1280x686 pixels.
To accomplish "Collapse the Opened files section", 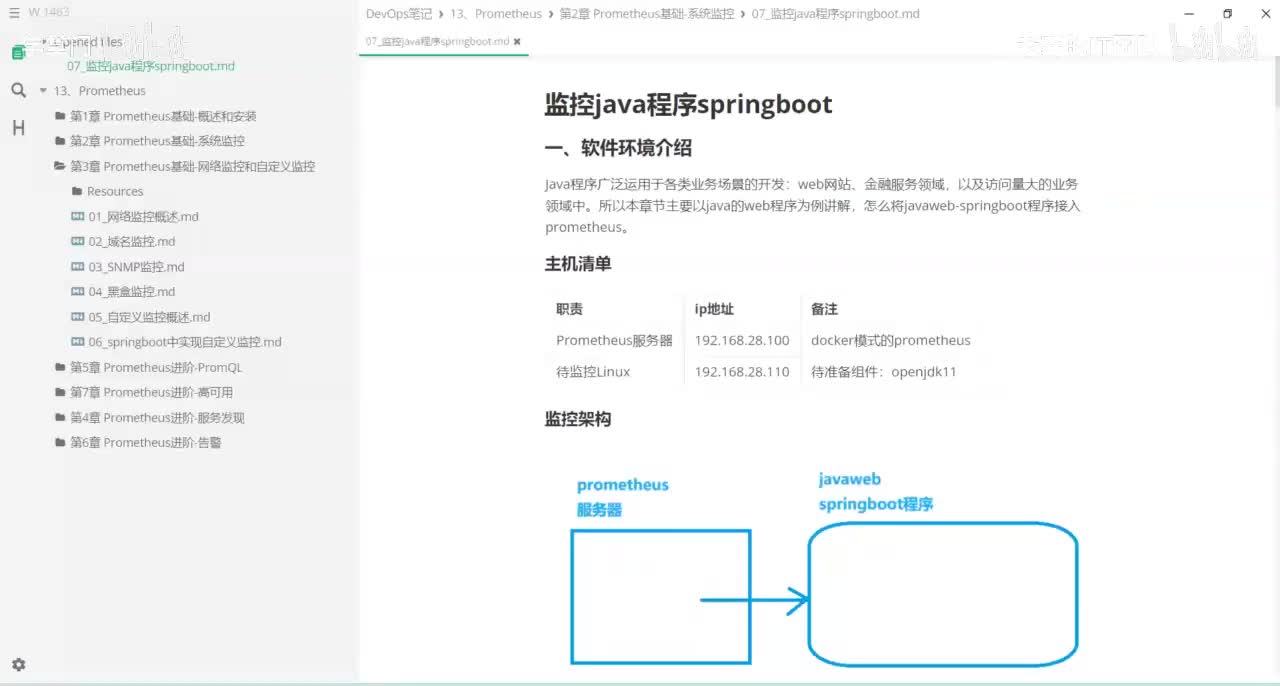I will (42, 42).
